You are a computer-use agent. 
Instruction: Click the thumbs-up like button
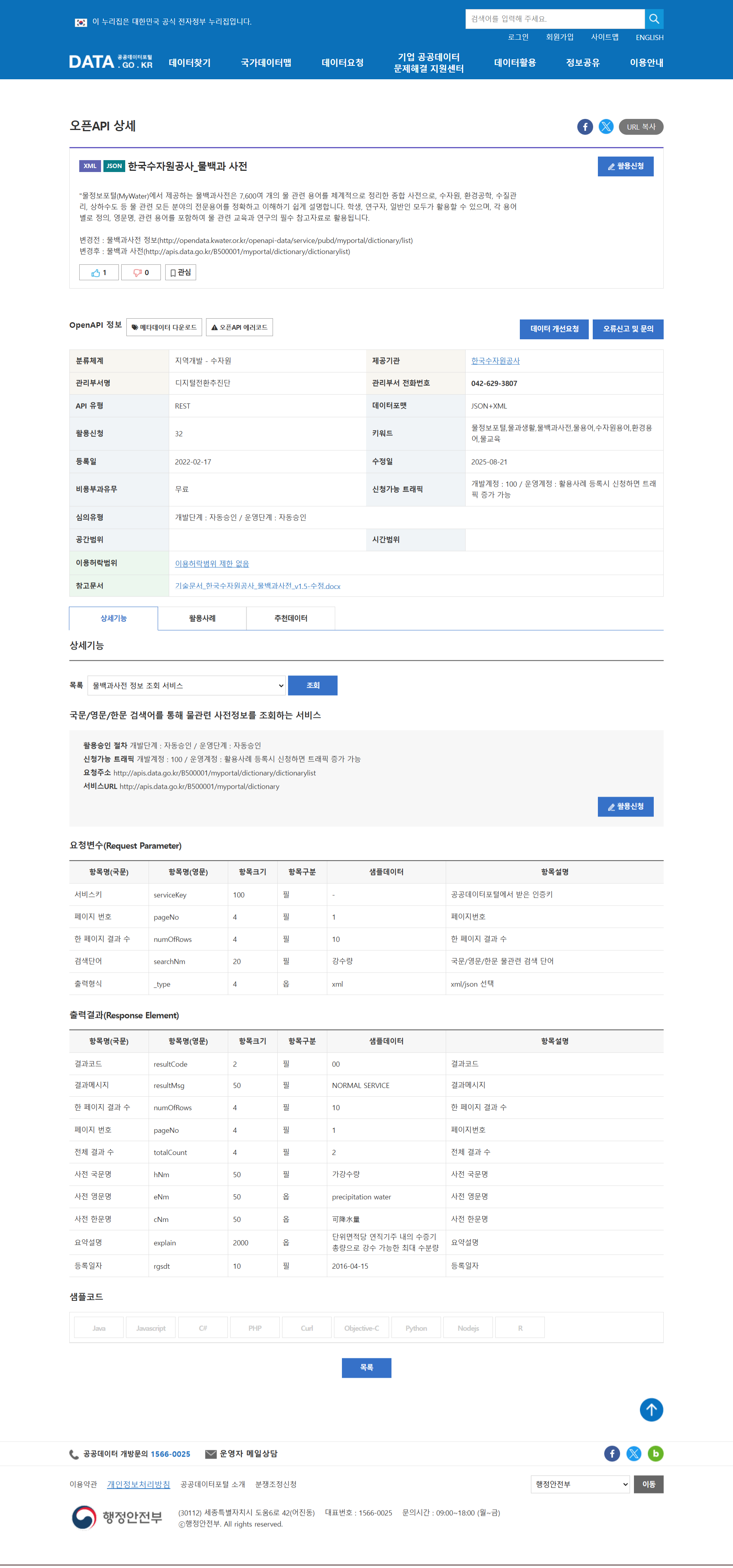tap(99, 273)
